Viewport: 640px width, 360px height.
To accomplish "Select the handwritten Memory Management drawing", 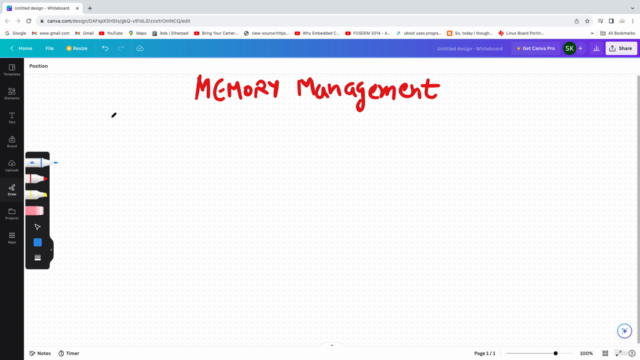I will (317, 93).
